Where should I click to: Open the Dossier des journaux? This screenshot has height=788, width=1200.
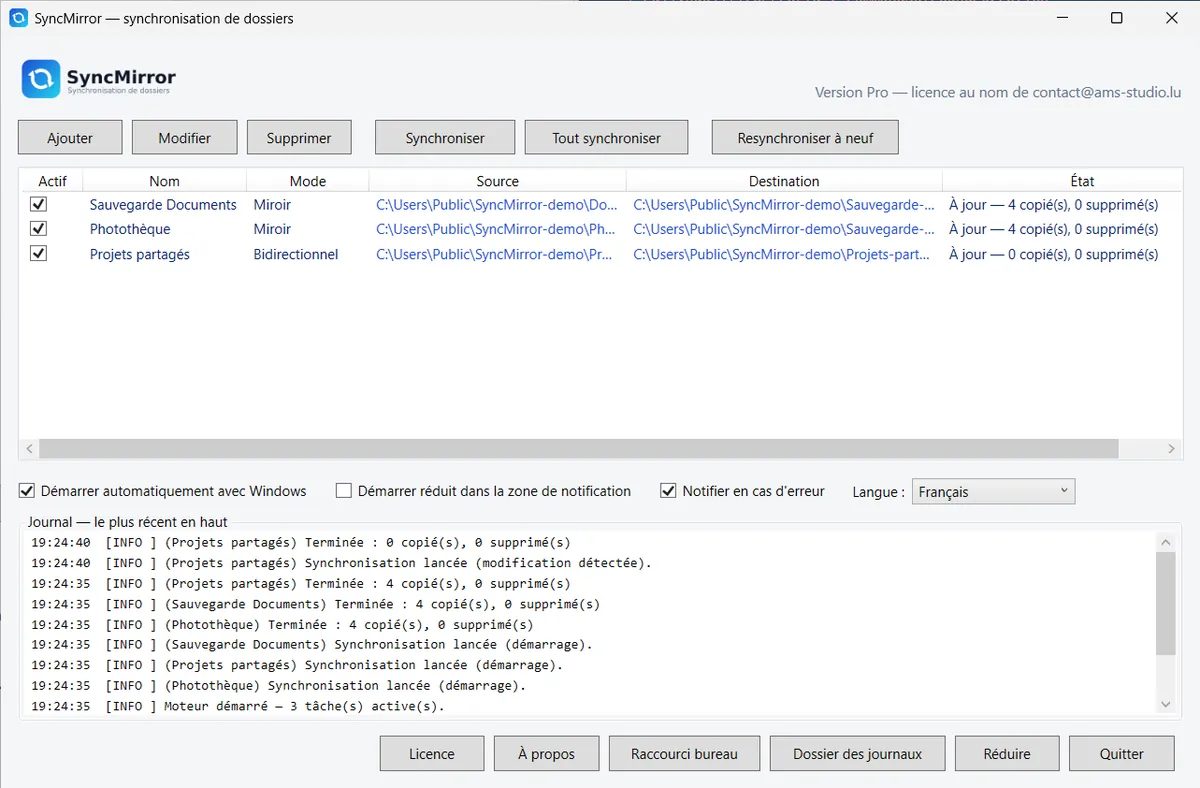[858, 754]
